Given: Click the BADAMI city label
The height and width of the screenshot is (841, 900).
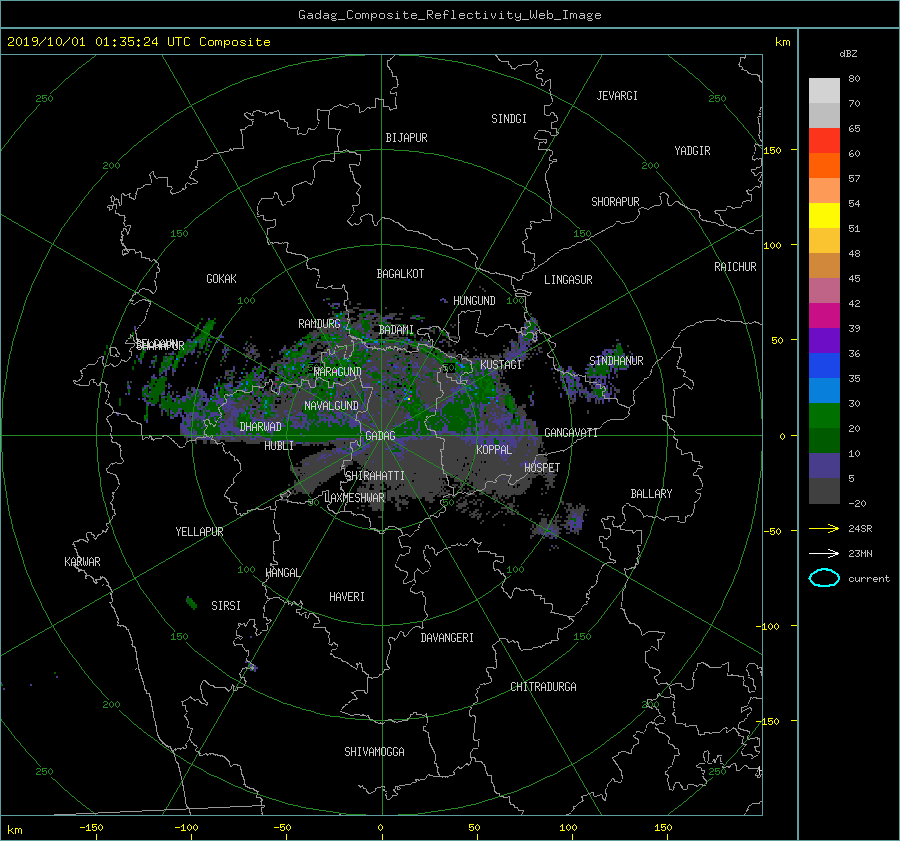Looking at the screenshot, I should point(396,330).
